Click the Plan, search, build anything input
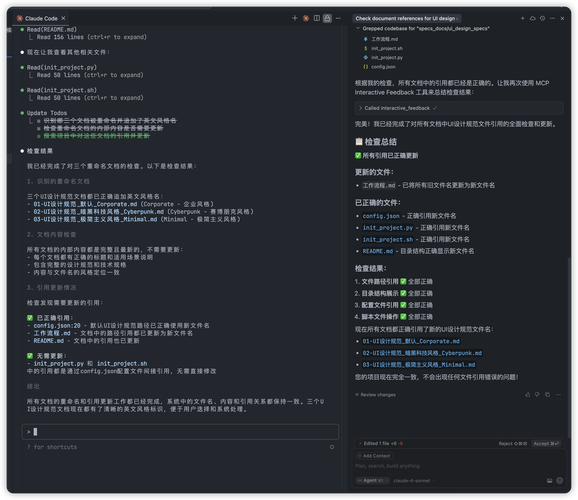The height and width of the screenshot is (500, 578). [459, 466]
